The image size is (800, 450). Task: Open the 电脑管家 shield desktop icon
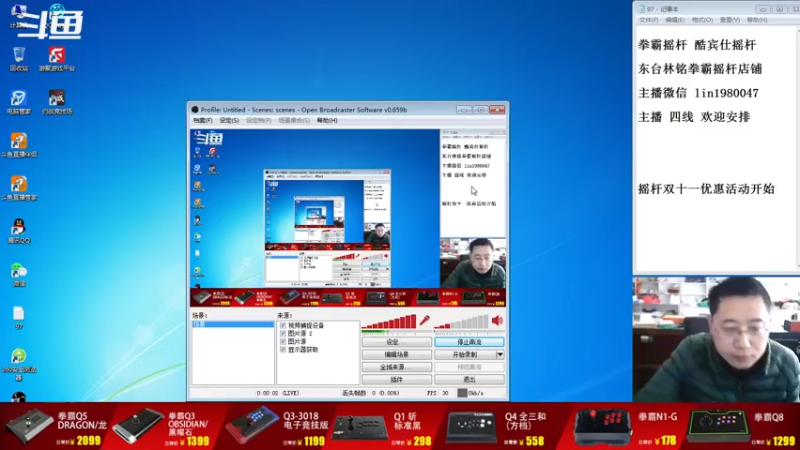click(x=19, y=101)
